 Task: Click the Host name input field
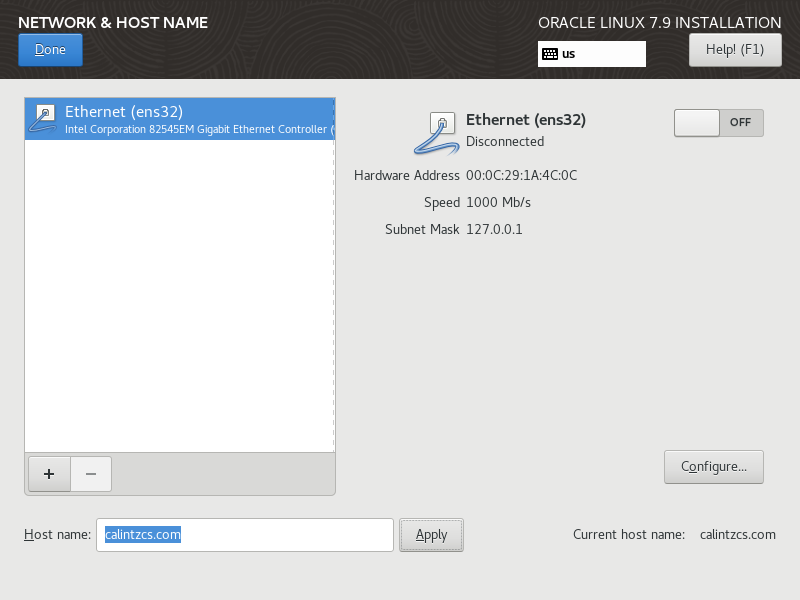244,535
